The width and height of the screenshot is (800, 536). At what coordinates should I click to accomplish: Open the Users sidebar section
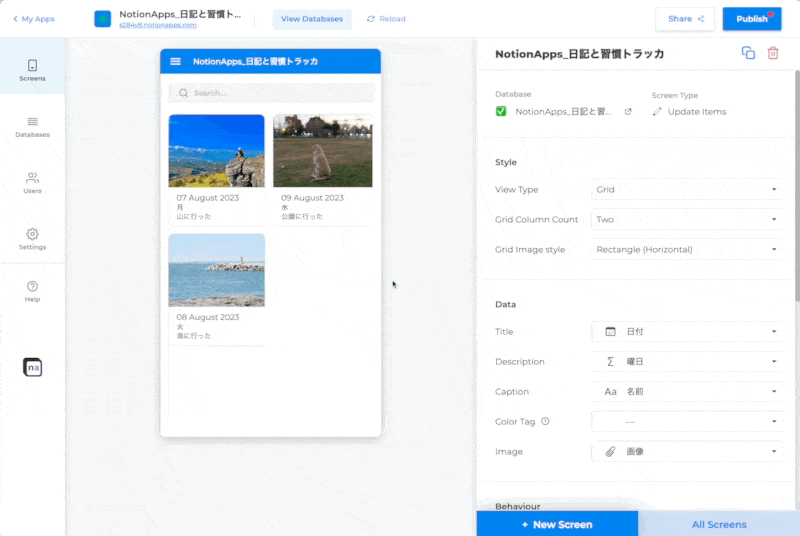tap(32, 183)
